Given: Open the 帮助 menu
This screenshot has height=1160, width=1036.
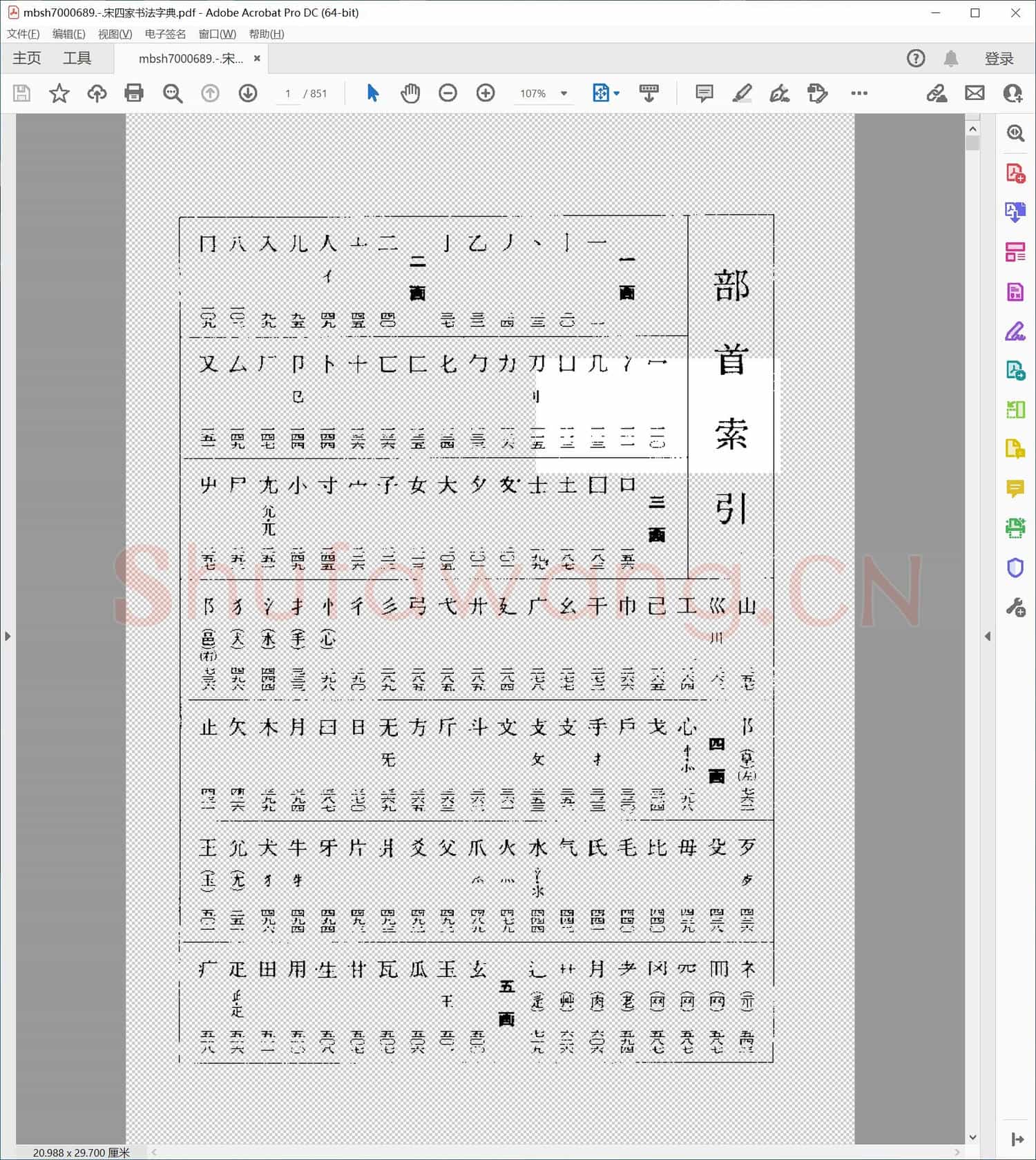Looking at the screenshot, I should (266, 34).
